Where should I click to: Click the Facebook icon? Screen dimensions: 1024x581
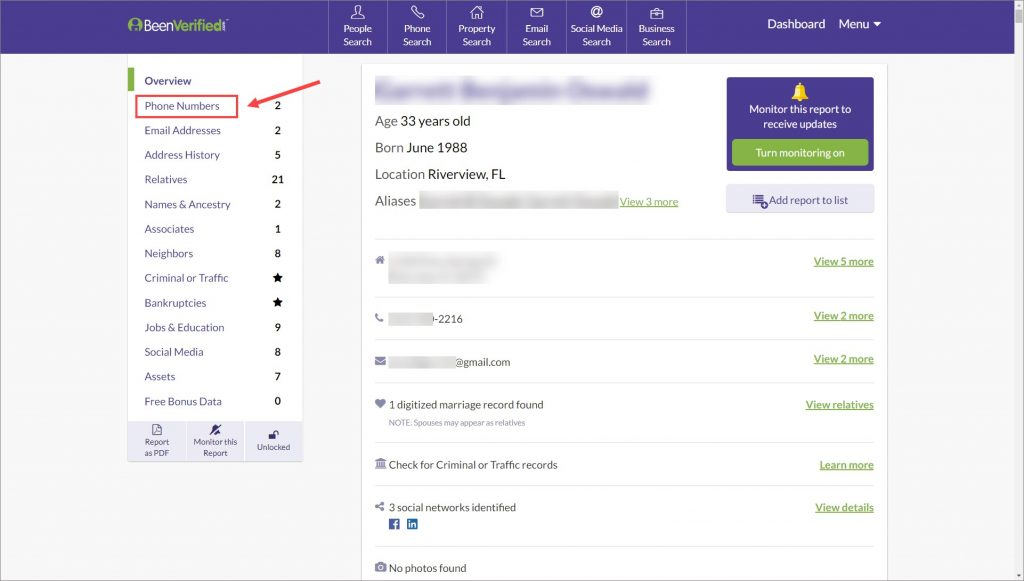pyautogui.click(x=394, y=524)
